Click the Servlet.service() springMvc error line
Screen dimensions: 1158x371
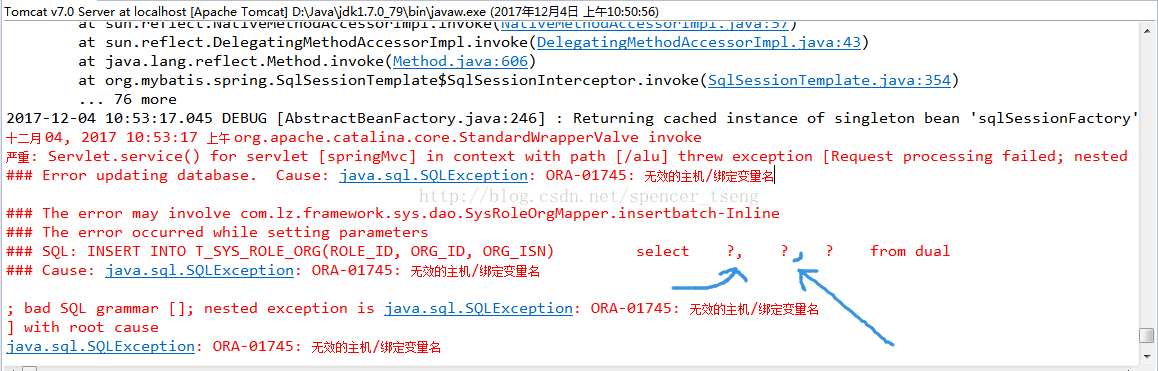(567, 157)
